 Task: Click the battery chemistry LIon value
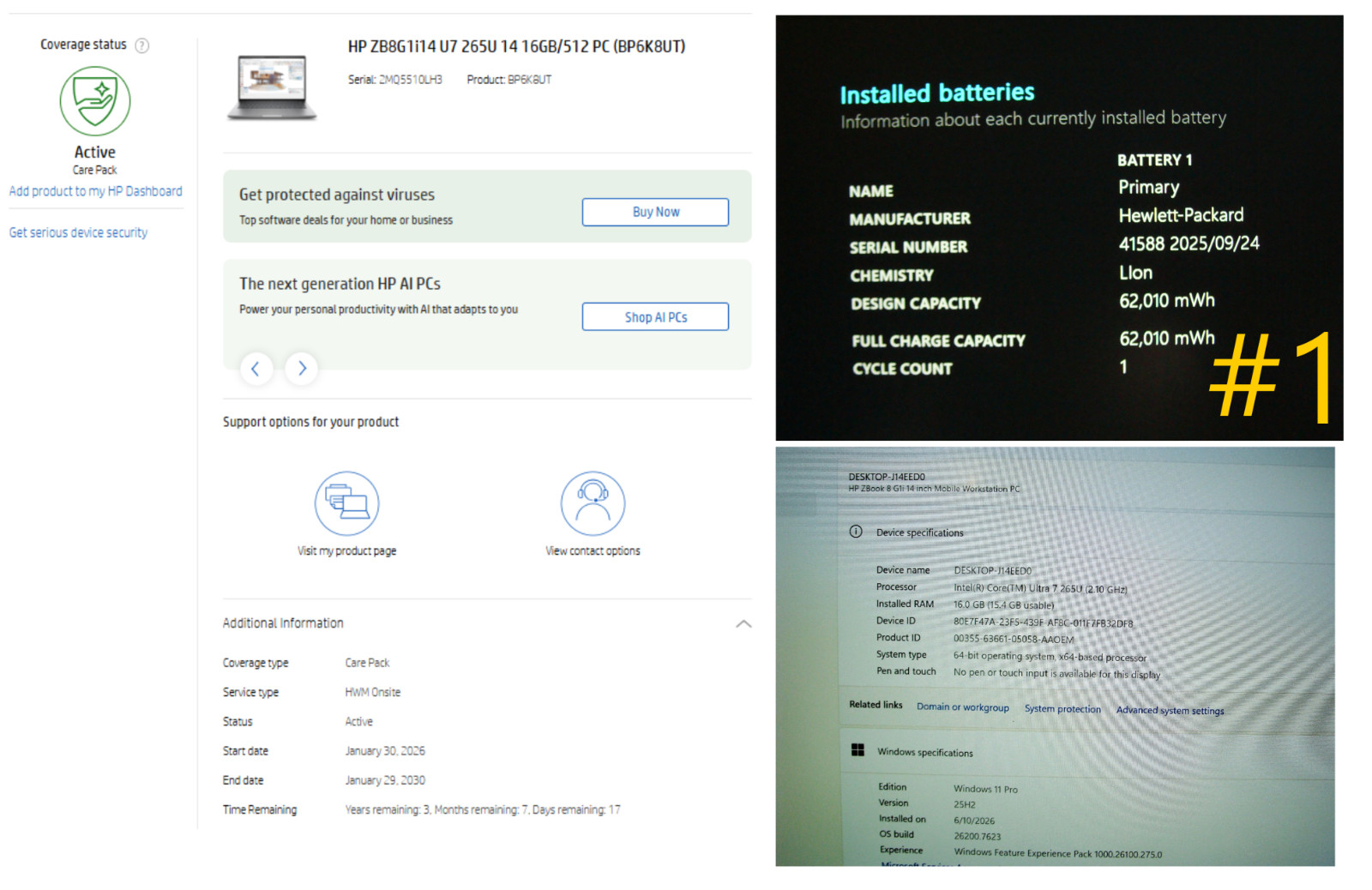click(1135, 273)
